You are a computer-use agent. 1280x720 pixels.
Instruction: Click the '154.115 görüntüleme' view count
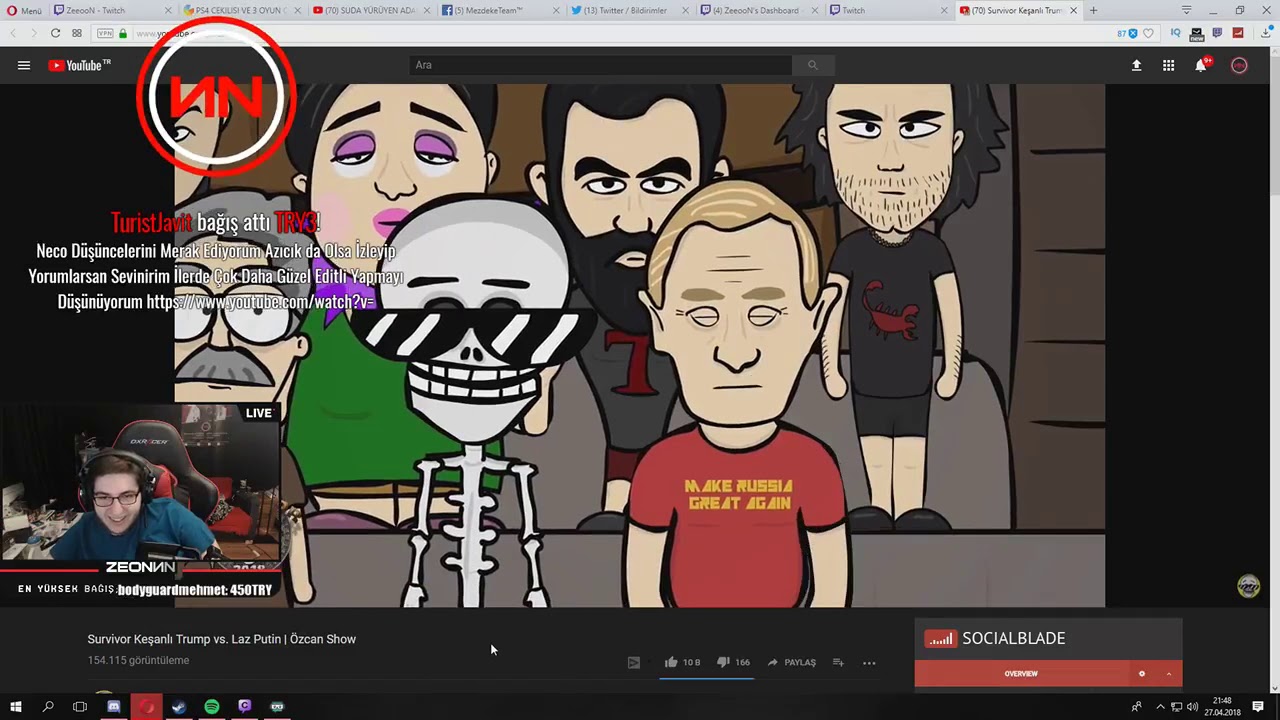(x=138, y=660)
